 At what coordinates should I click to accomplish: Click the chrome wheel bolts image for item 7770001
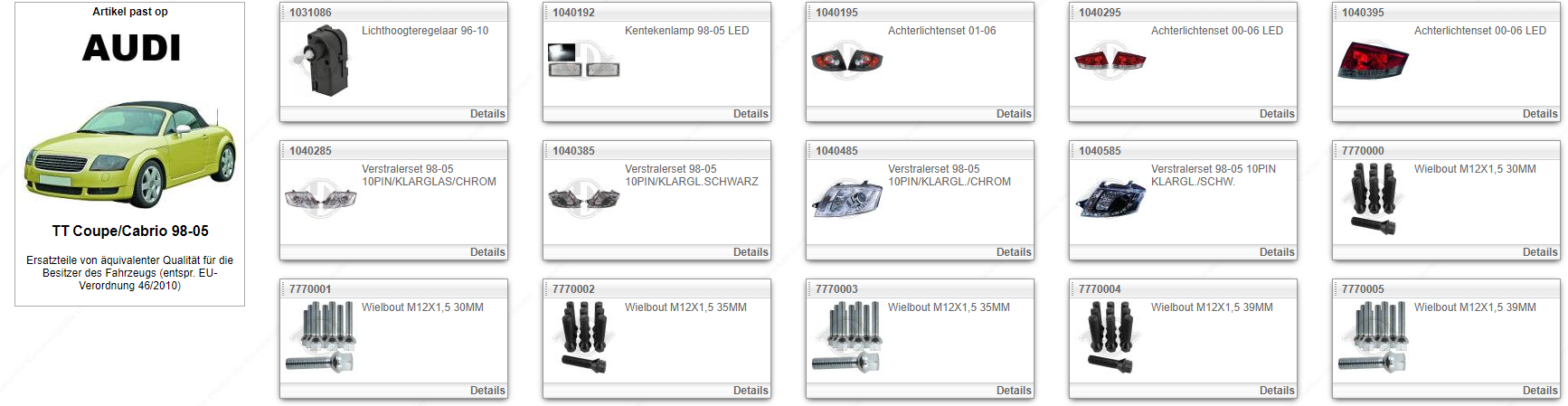(321, 337)
